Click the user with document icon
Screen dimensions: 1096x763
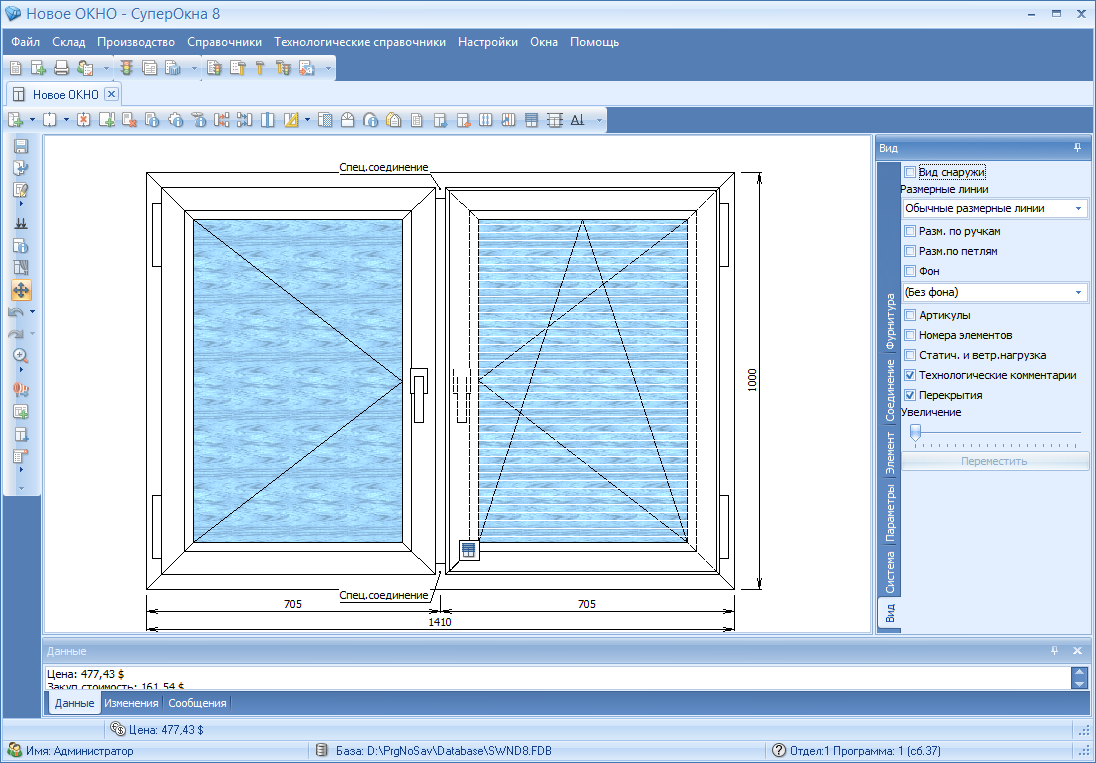click(85, 68)
